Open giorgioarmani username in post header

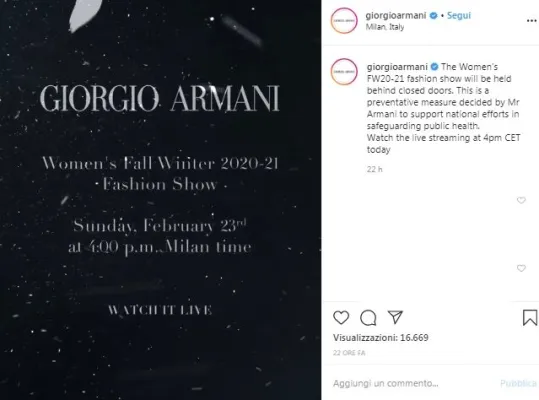[x=396, y=15]
